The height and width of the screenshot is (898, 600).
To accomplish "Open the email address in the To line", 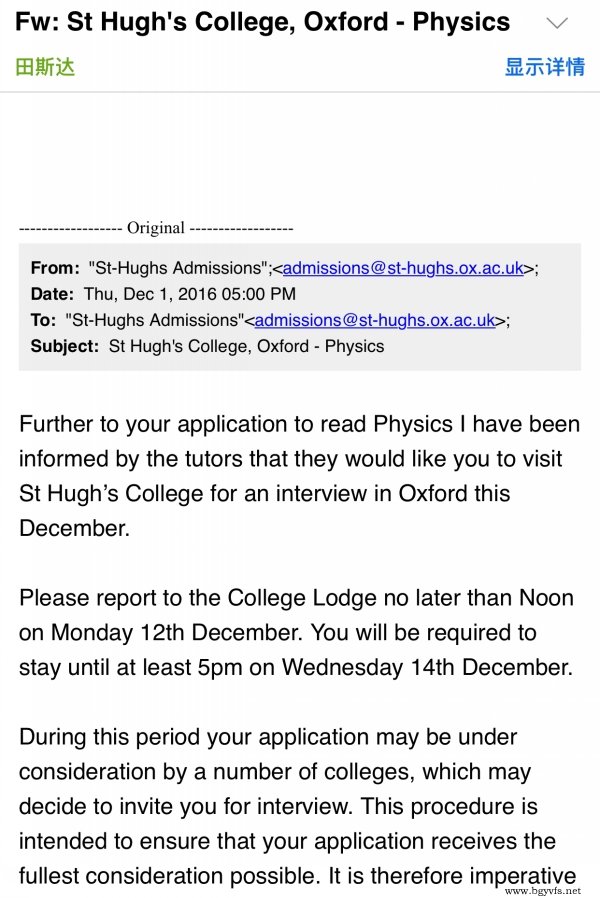I will (x=374, y=320).
